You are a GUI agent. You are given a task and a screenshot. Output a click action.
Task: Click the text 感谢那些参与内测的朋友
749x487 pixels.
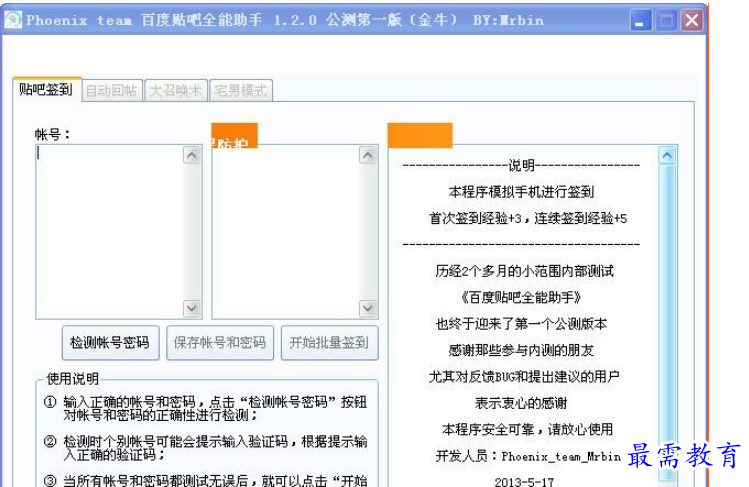click(521, 350)
